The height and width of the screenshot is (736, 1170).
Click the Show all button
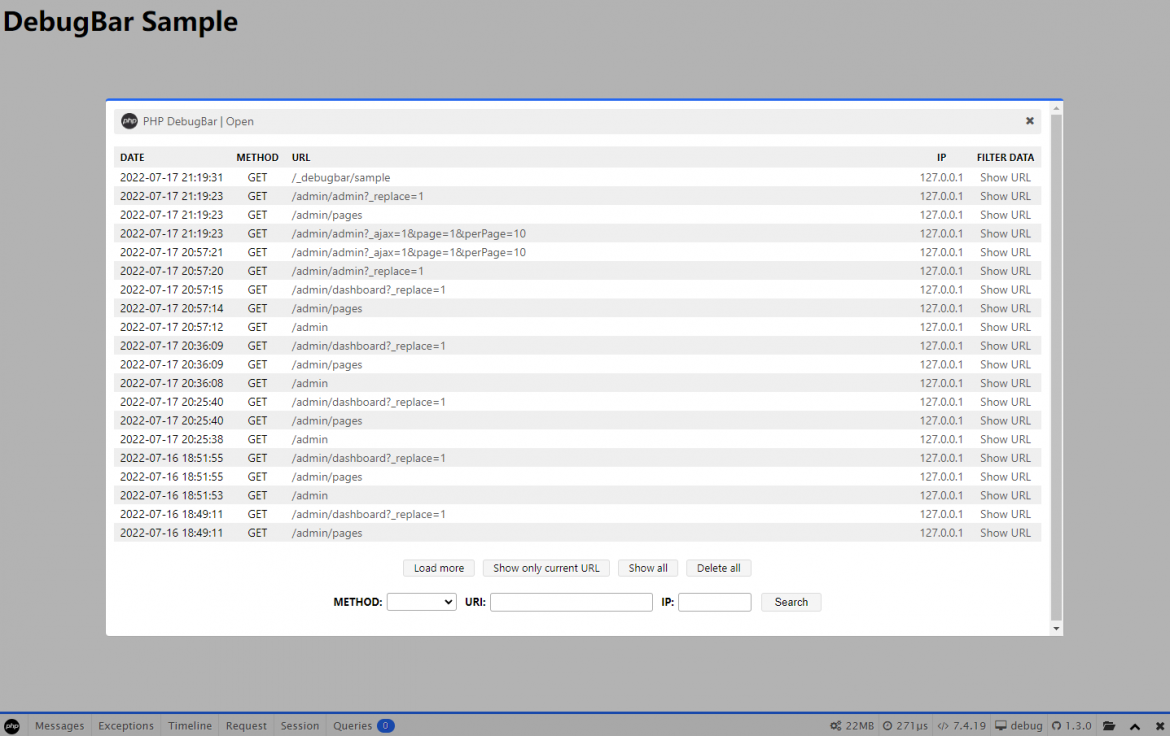pos(648,568)
